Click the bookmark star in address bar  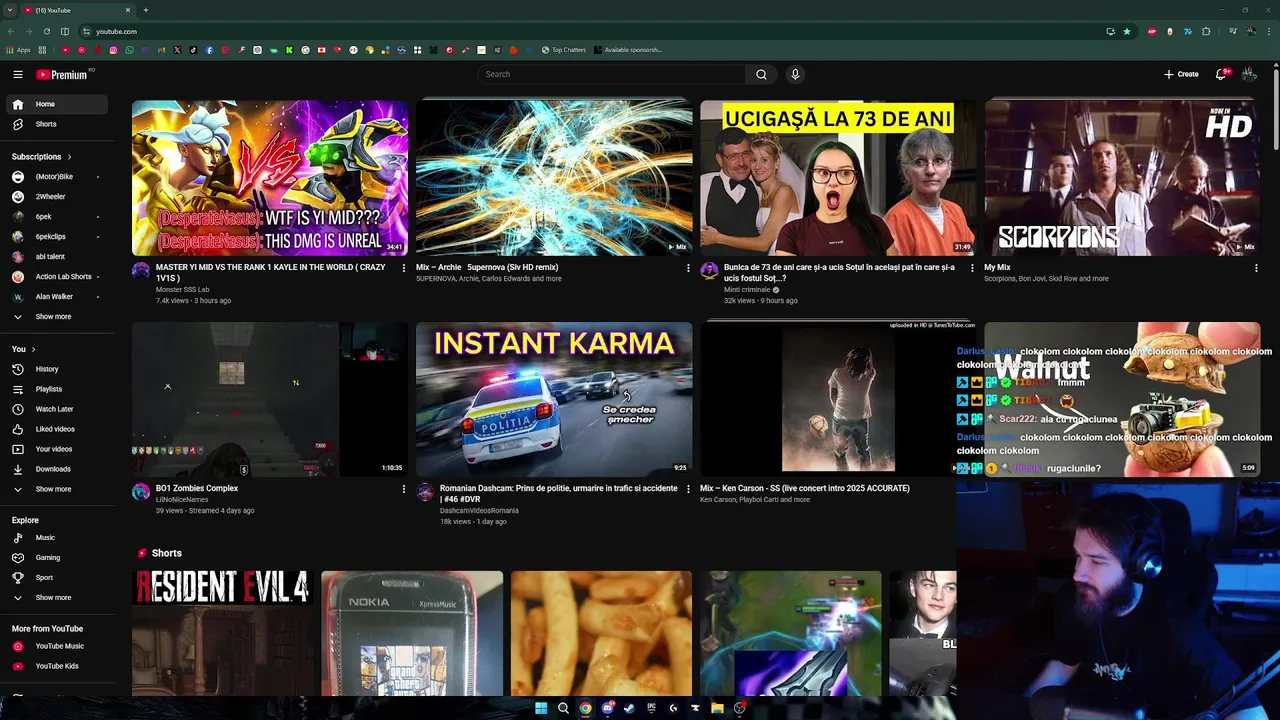1127,31
